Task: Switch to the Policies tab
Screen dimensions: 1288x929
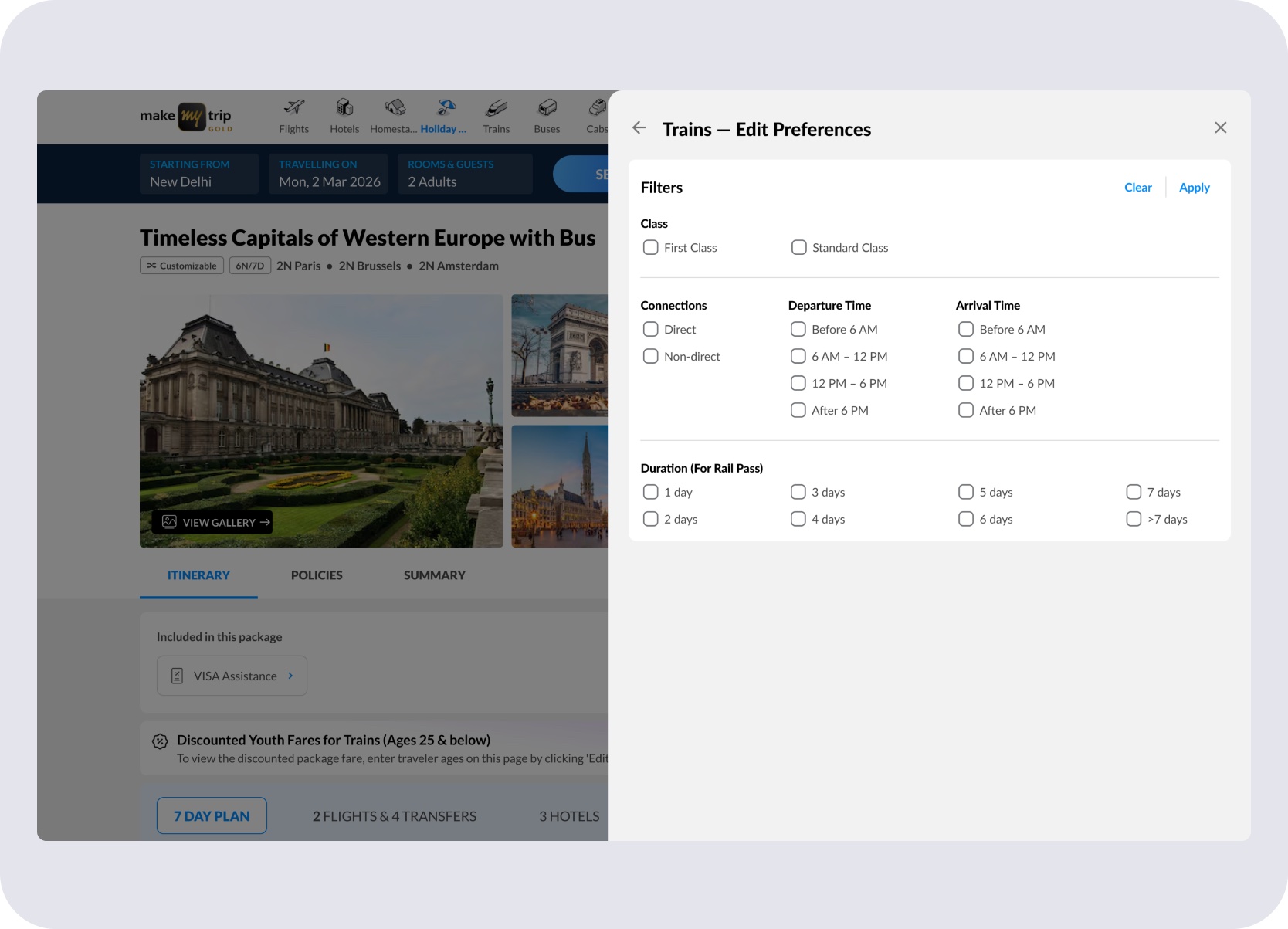Action: tap(317, 575)
